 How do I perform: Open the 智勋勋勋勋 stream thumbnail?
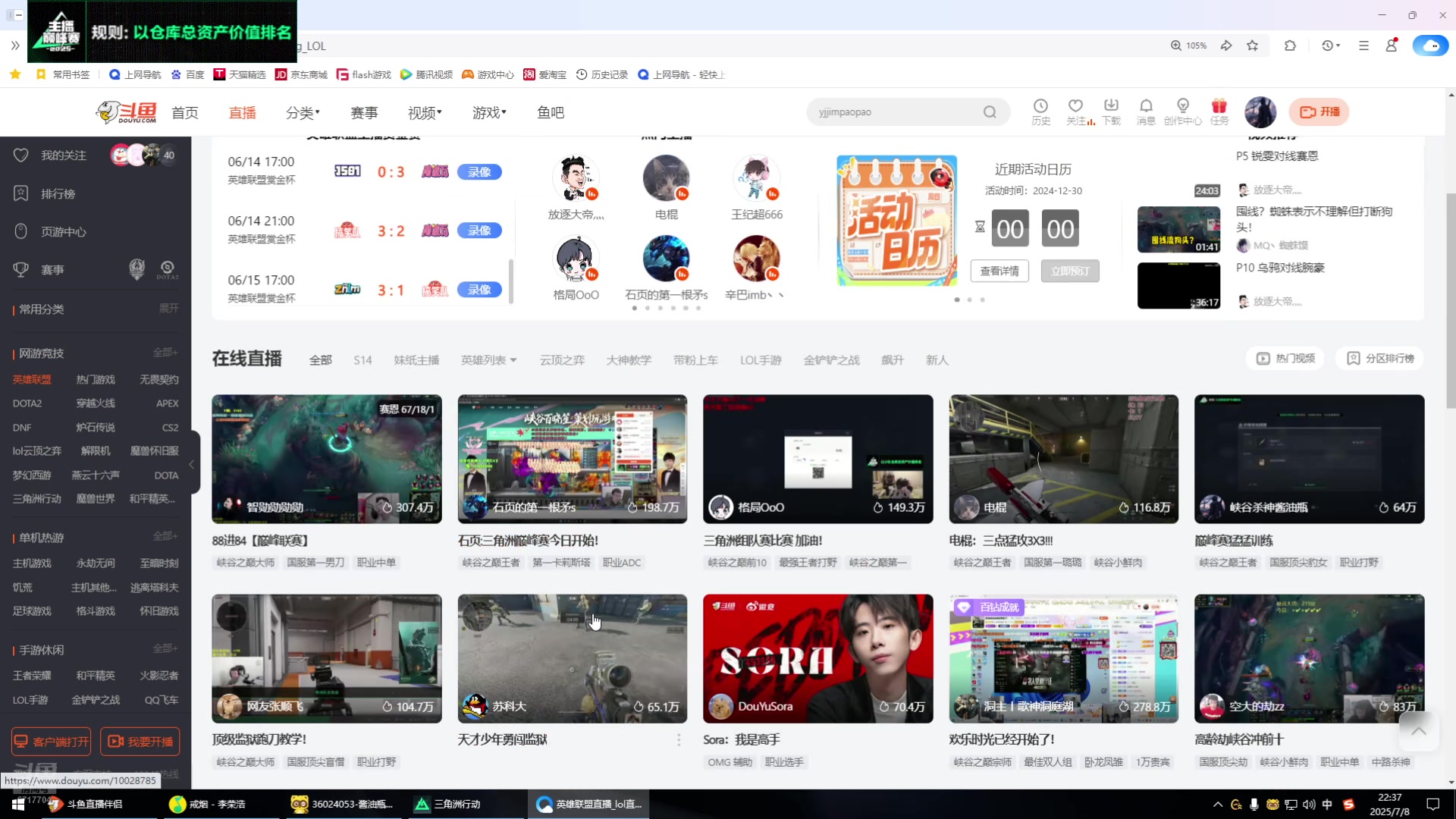(x=327, y=459)
